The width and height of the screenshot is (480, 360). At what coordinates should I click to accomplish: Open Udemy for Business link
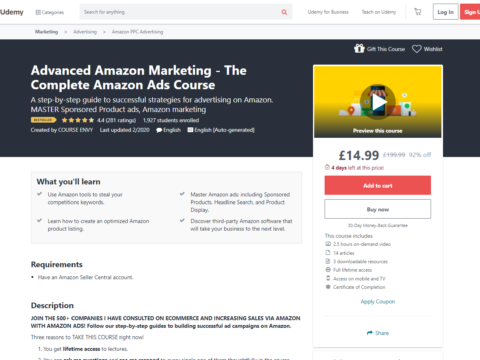[x=328, y=12]
